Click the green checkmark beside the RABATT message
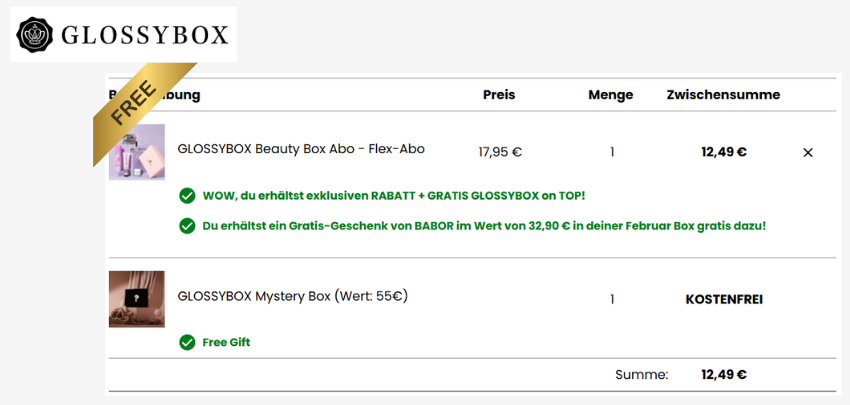 coord(187,195)
